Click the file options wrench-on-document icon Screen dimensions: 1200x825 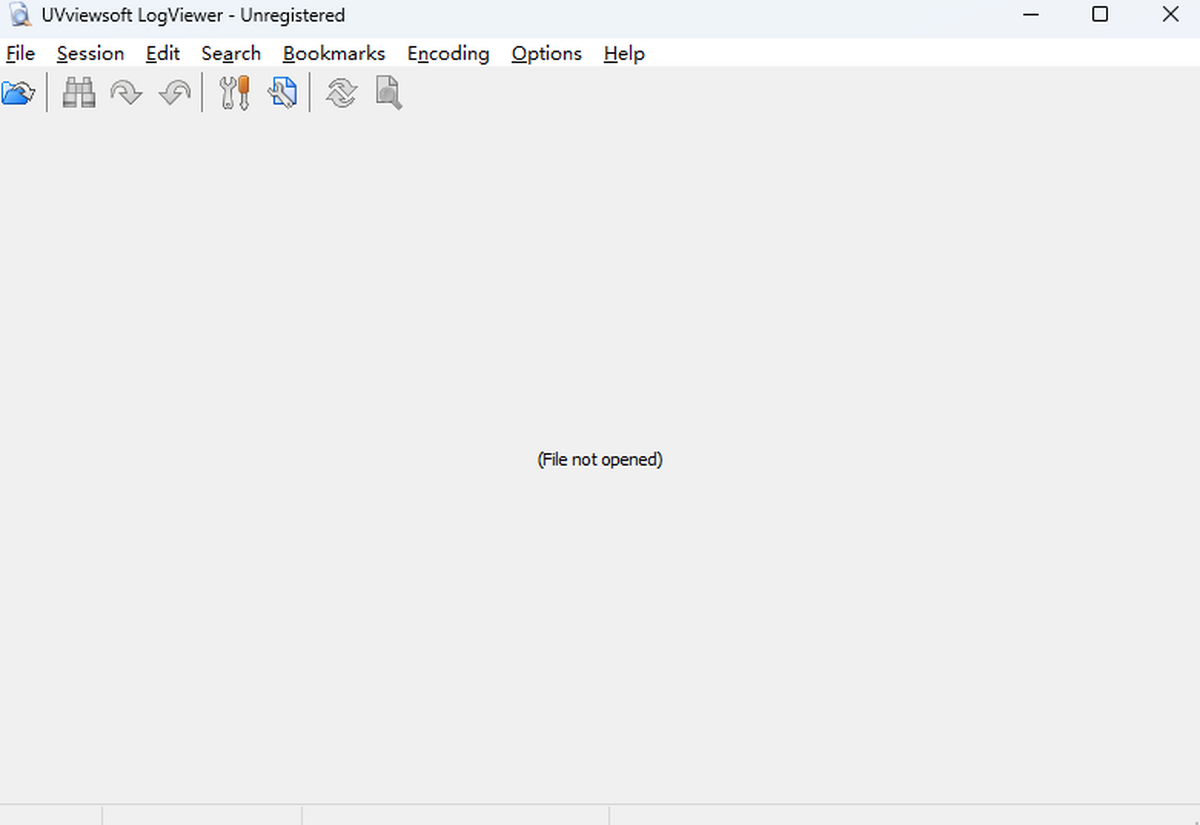282,93
